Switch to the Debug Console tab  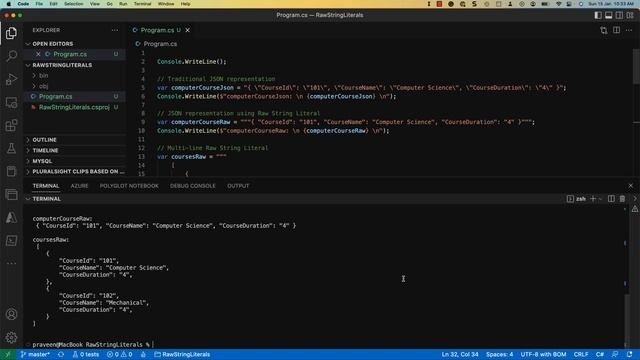(193, 186)
